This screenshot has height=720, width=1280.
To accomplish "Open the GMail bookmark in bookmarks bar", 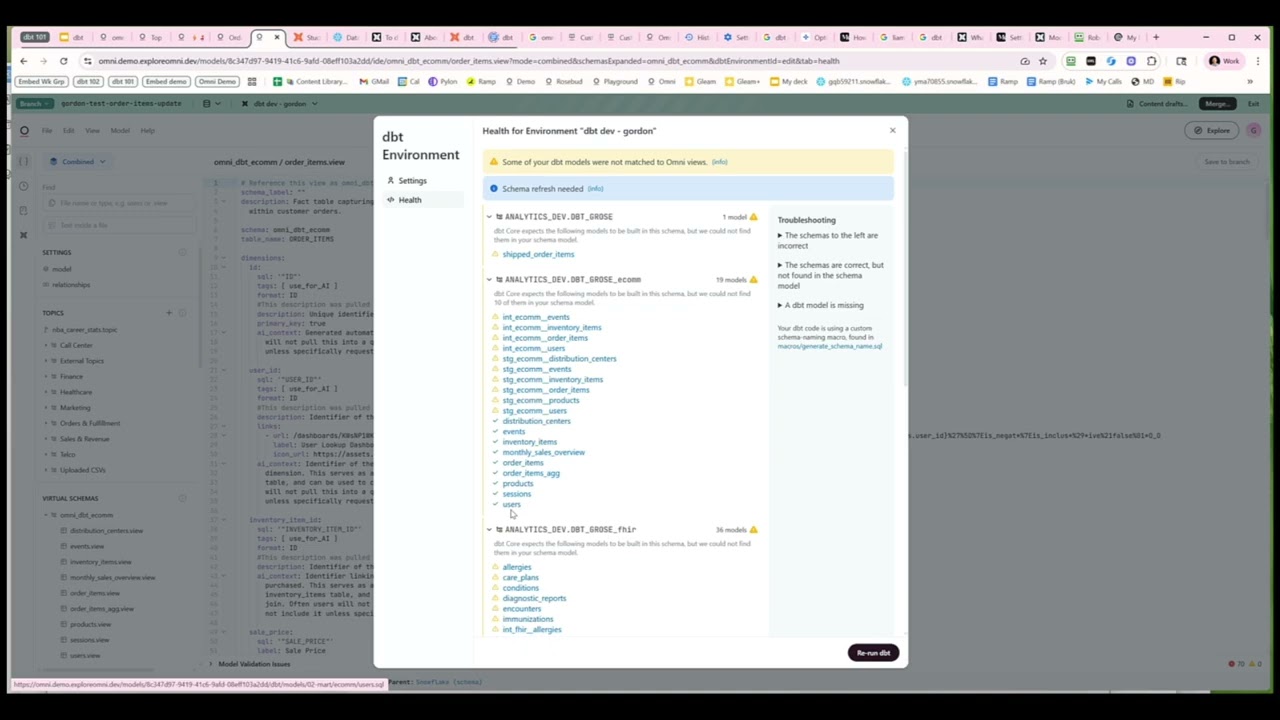I will pyautogui.click(x=374, y=82).
